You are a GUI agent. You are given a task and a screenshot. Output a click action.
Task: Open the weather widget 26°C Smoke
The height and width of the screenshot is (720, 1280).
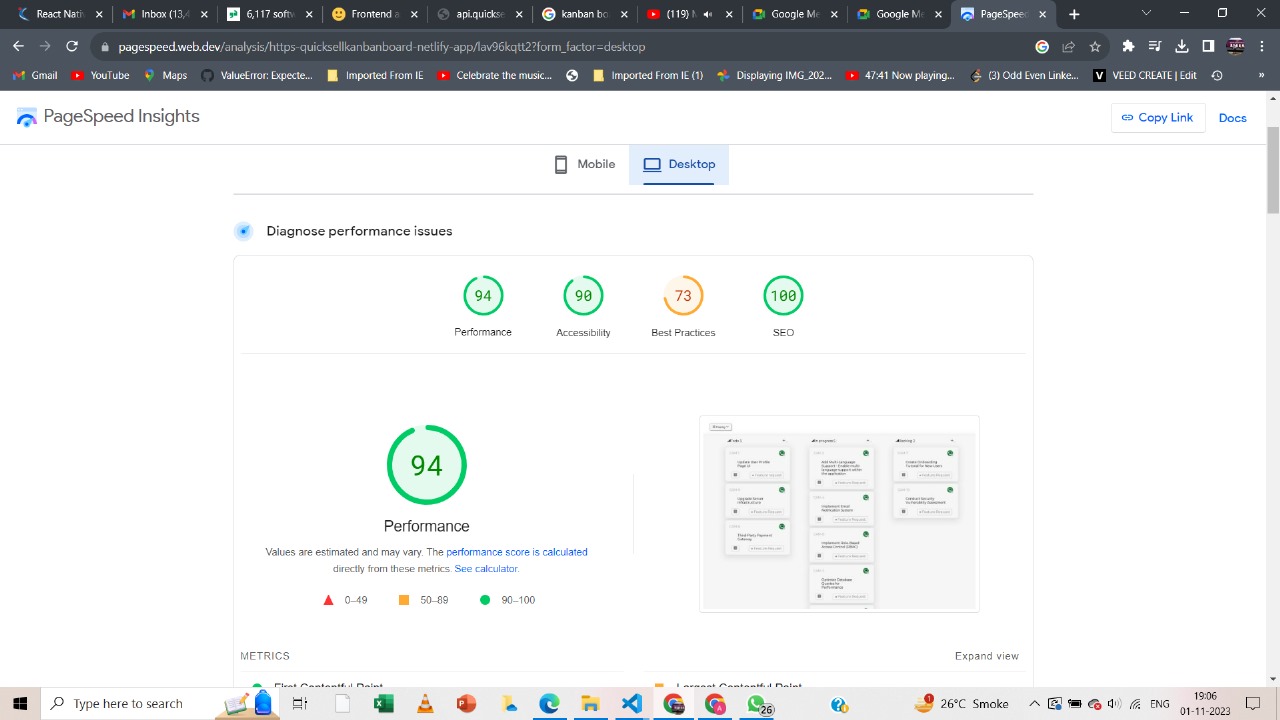pos(962,704)
